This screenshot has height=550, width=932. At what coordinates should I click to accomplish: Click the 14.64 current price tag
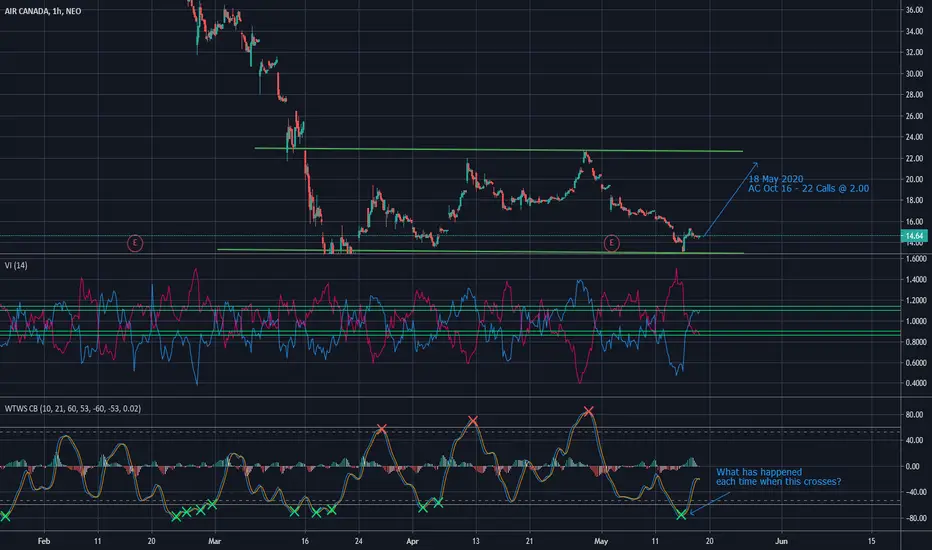(x=914, y=236)
